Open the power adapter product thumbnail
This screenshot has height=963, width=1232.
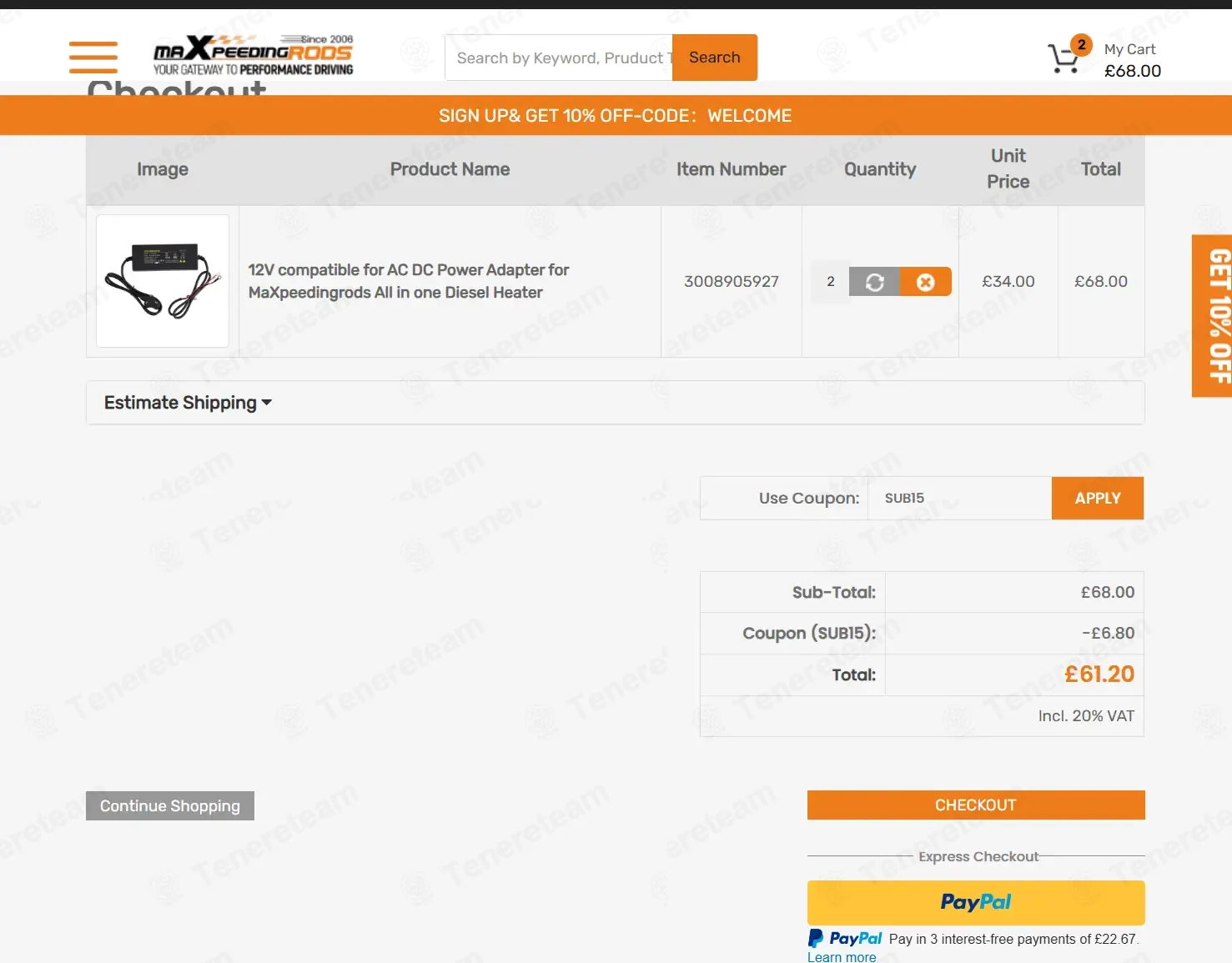163,281
